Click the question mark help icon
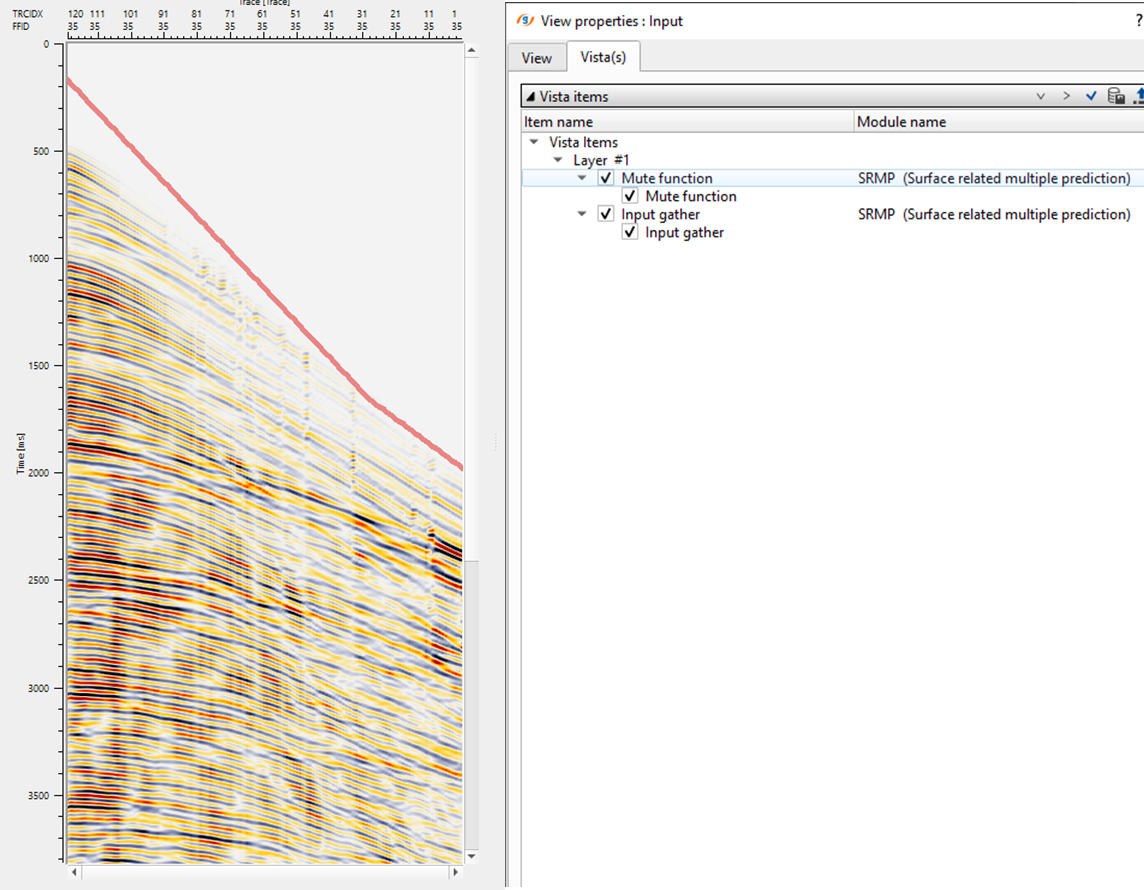Image resolution: width=1144 pixels, height=890 pixels. 1138,20
